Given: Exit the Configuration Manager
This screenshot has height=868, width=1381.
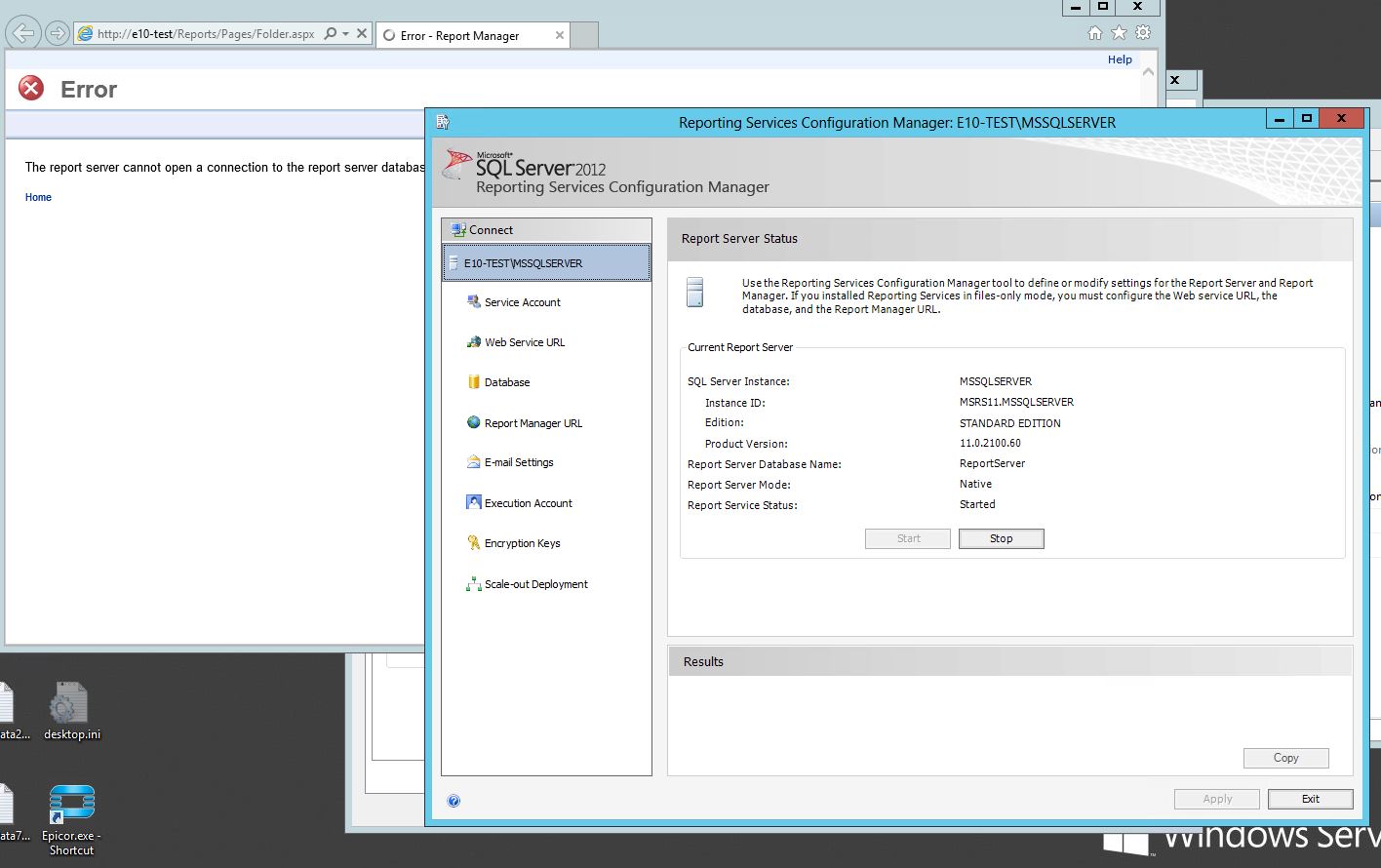Looking at the screenshot, I should pyautogui.click(x=1311, y=799).
